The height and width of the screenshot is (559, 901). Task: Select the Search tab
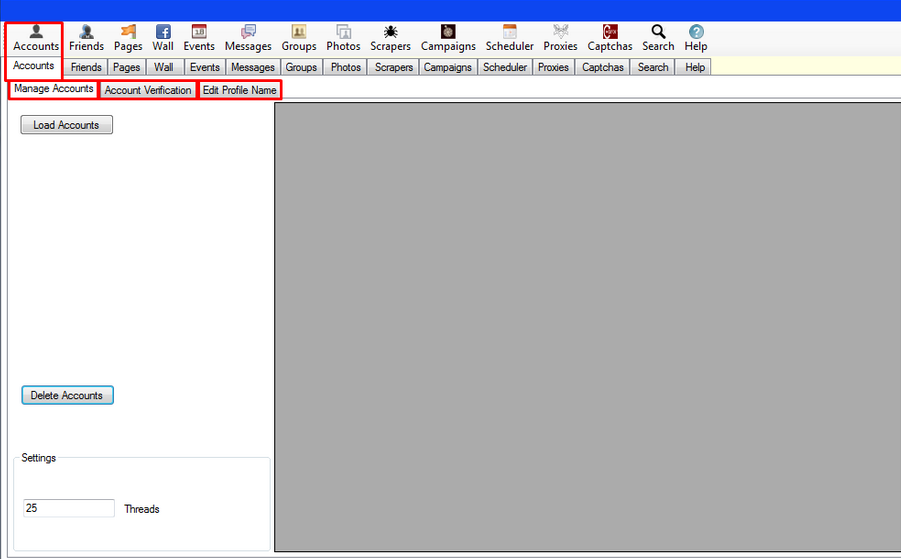coord(653,67)
